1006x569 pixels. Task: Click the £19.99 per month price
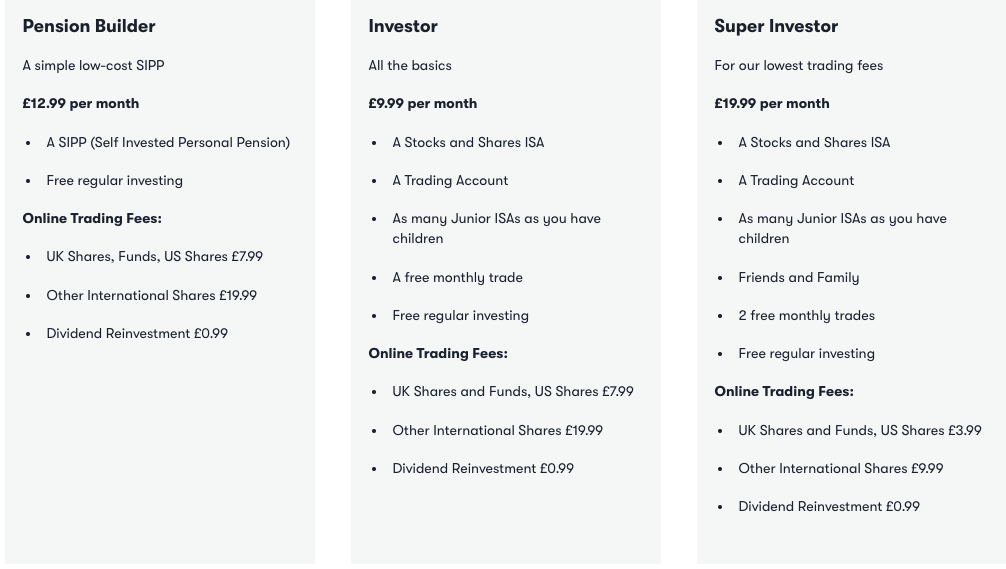[x=772, y=103]
